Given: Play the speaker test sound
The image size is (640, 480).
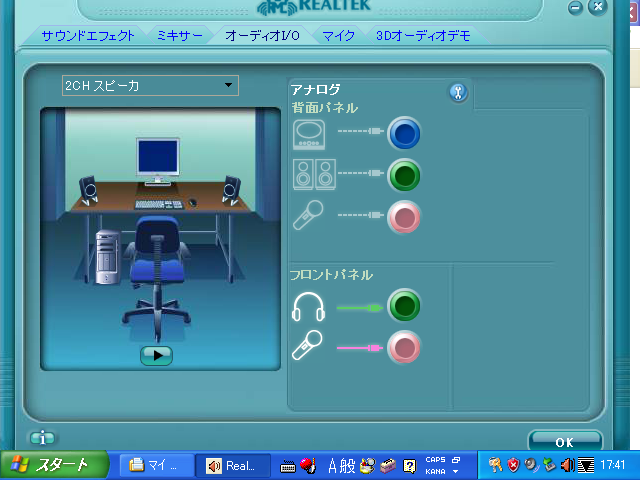Looking at the screenshot, I should pos(156,356).
